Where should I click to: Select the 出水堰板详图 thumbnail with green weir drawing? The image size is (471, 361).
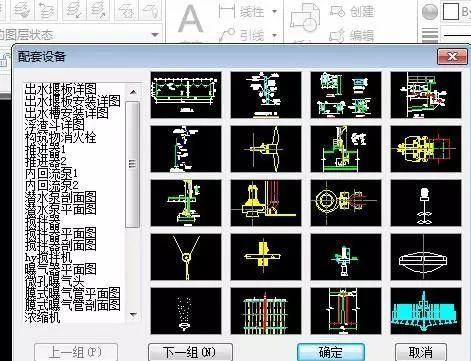tap(186, 95)
